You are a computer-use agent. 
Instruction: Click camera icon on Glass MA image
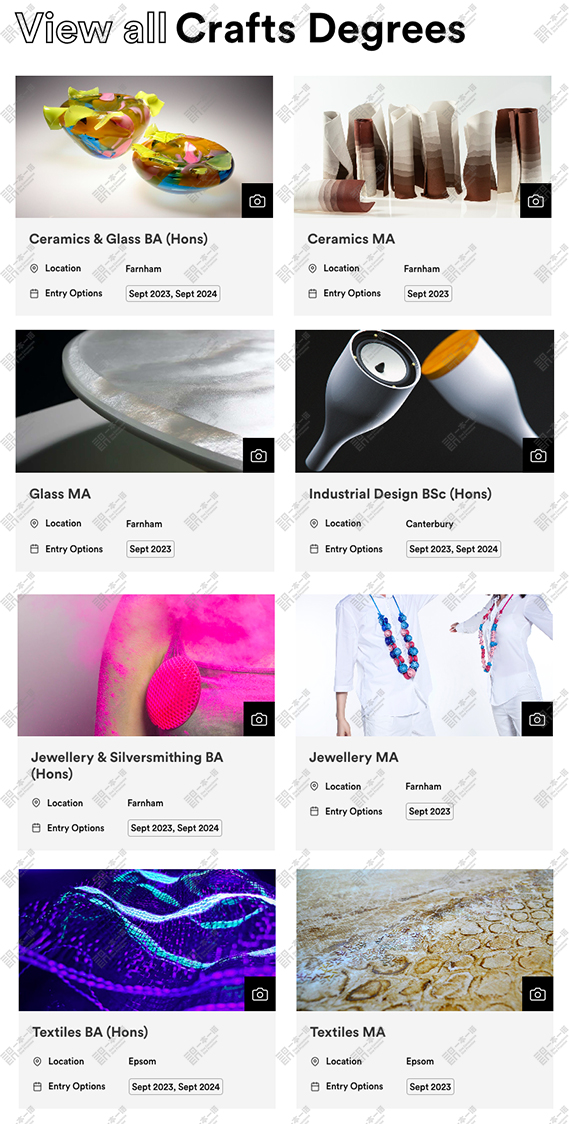tap(258, 455)
